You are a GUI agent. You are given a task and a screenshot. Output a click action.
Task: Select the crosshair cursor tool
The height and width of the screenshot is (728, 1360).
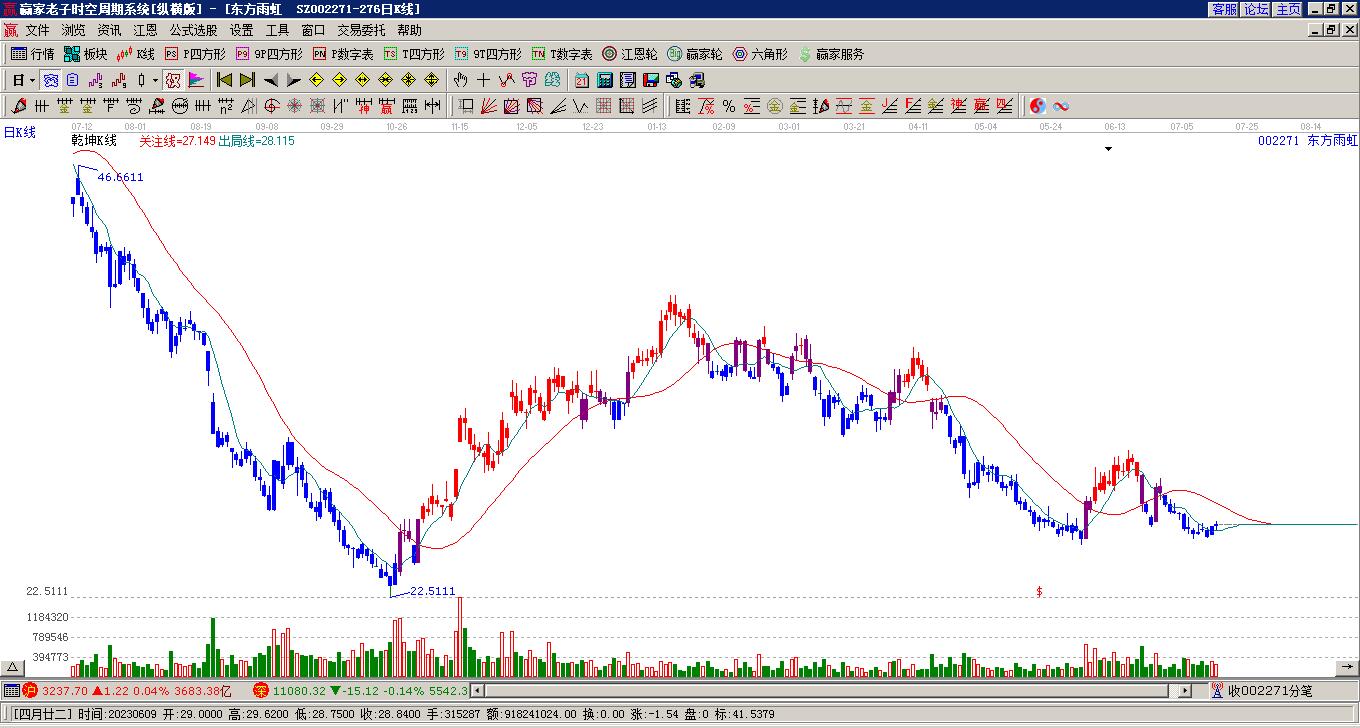point(484,80)
